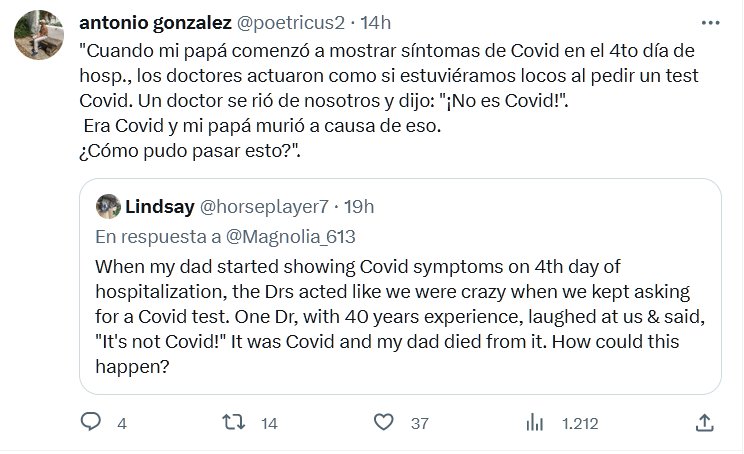Viewport: 744px width, 454px height.
Task: Click the view count 1.212
Action: (580, 424)
